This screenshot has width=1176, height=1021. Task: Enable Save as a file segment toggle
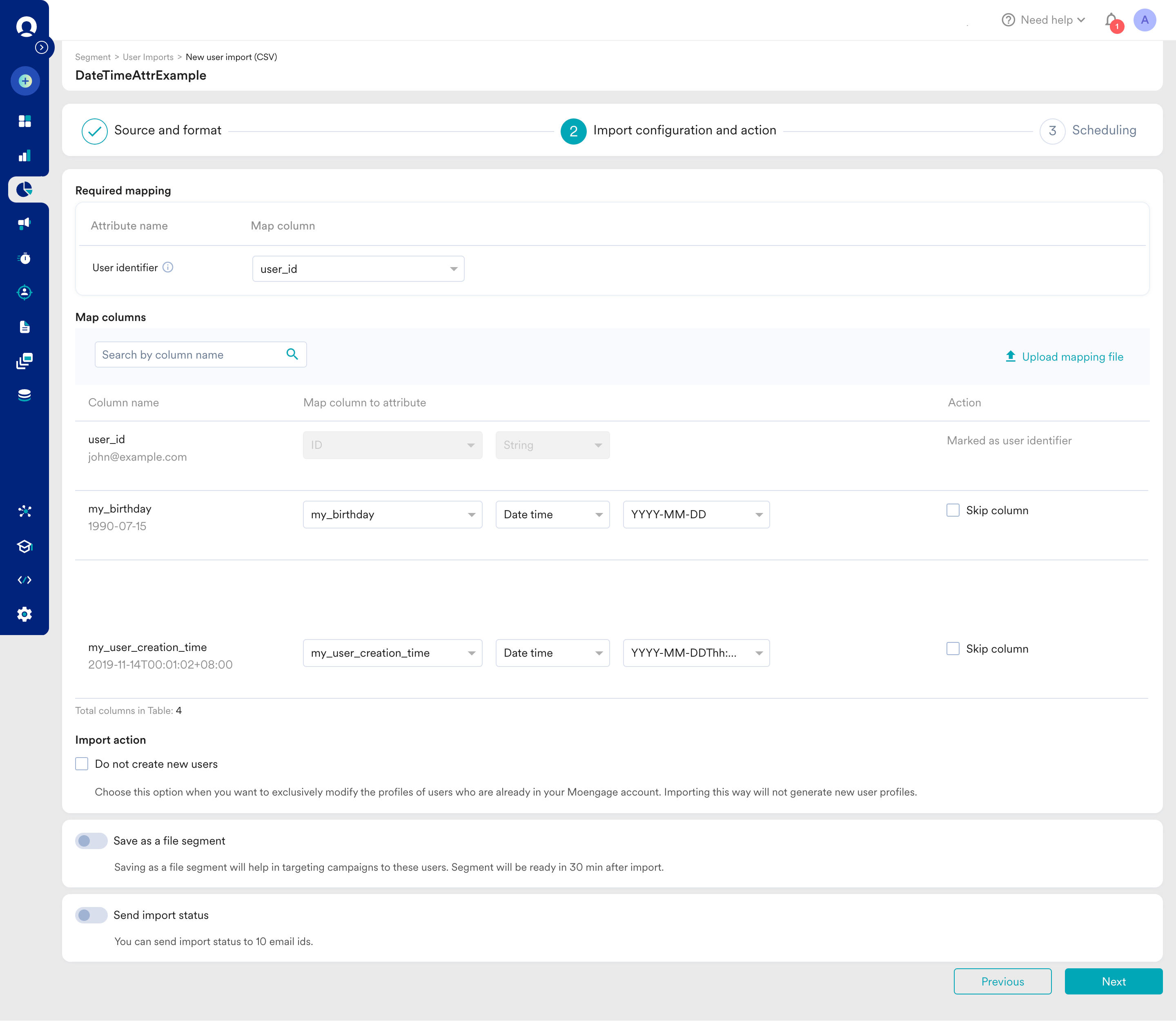(x=91, y=841)
